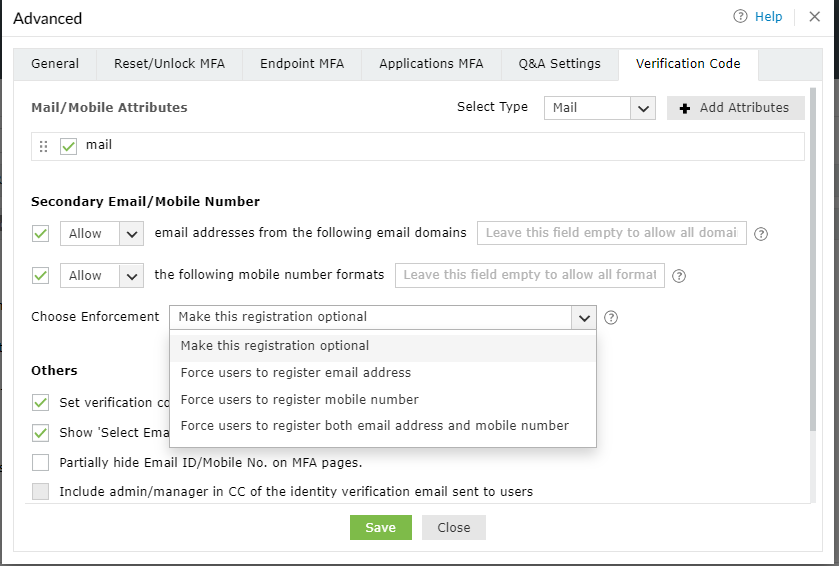Uncheck the mail attribute checkbox
Screen dimensions: 839x566
tap(69, 147)
